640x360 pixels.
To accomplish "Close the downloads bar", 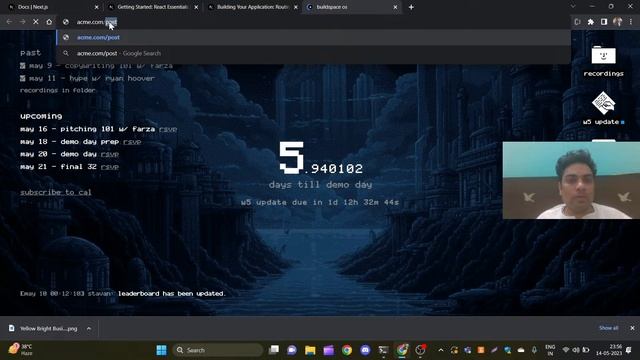I will (x=632, y=328).
